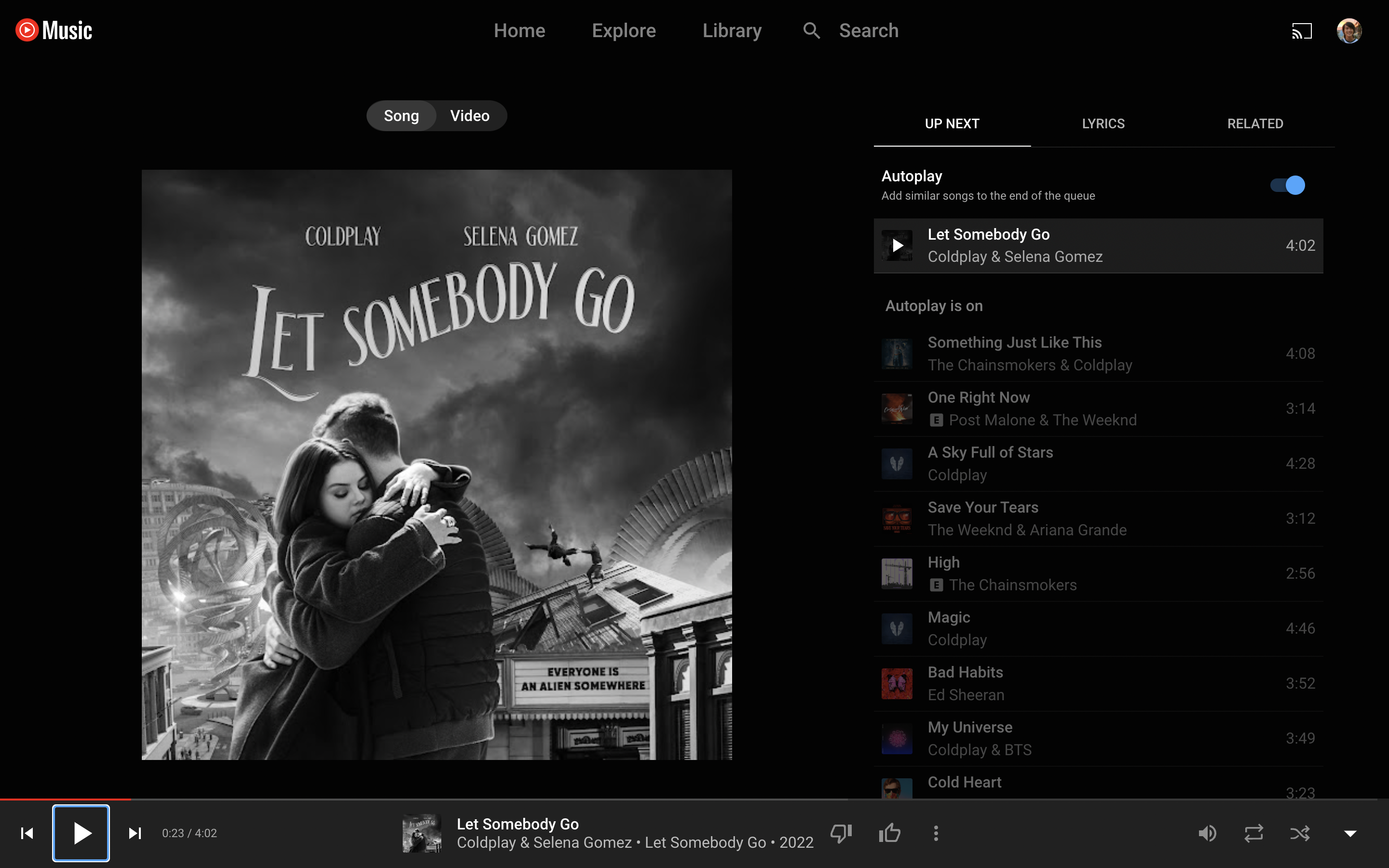Collapse the player page with down arrow
The height and width of the screenshot is (868, 1389).
(1350, 833)
